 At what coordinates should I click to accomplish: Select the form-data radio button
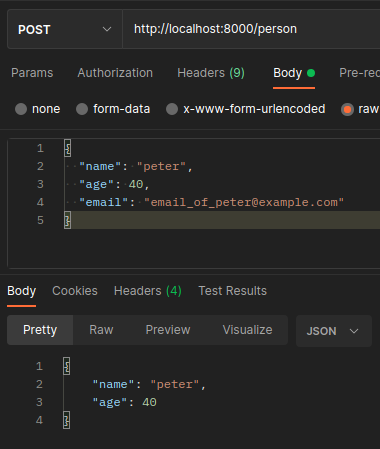pos(82,109)
